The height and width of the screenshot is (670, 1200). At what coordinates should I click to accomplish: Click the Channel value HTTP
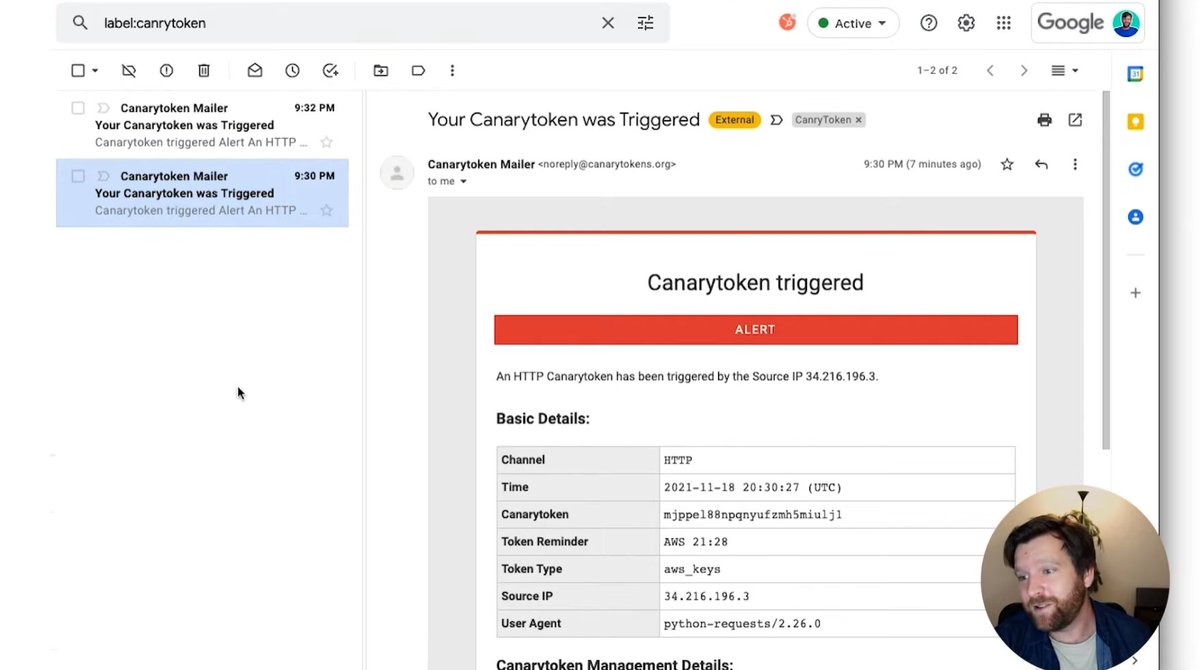pyautogui.click(x=678, y=460)
